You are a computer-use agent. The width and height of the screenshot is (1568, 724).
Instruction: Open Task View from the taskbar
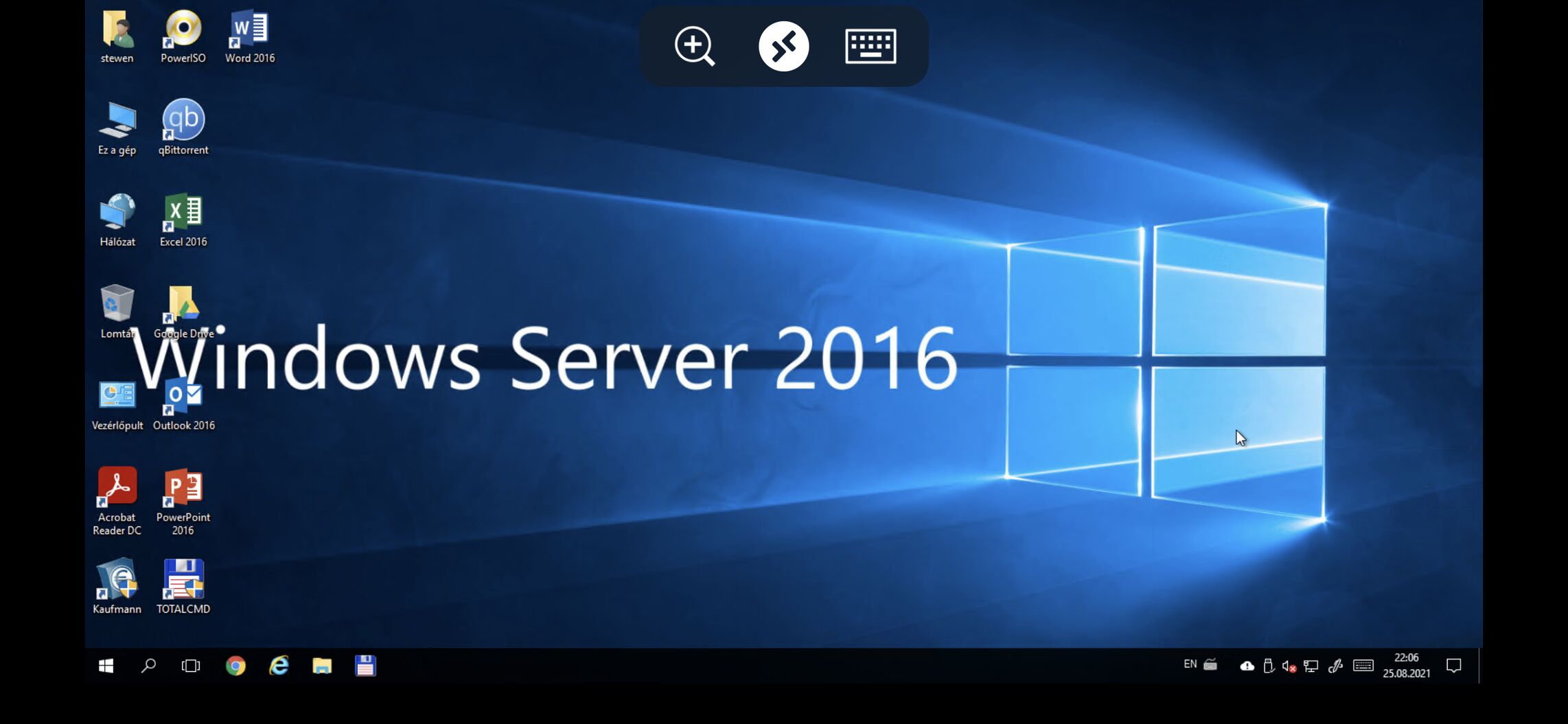[191, 666]
